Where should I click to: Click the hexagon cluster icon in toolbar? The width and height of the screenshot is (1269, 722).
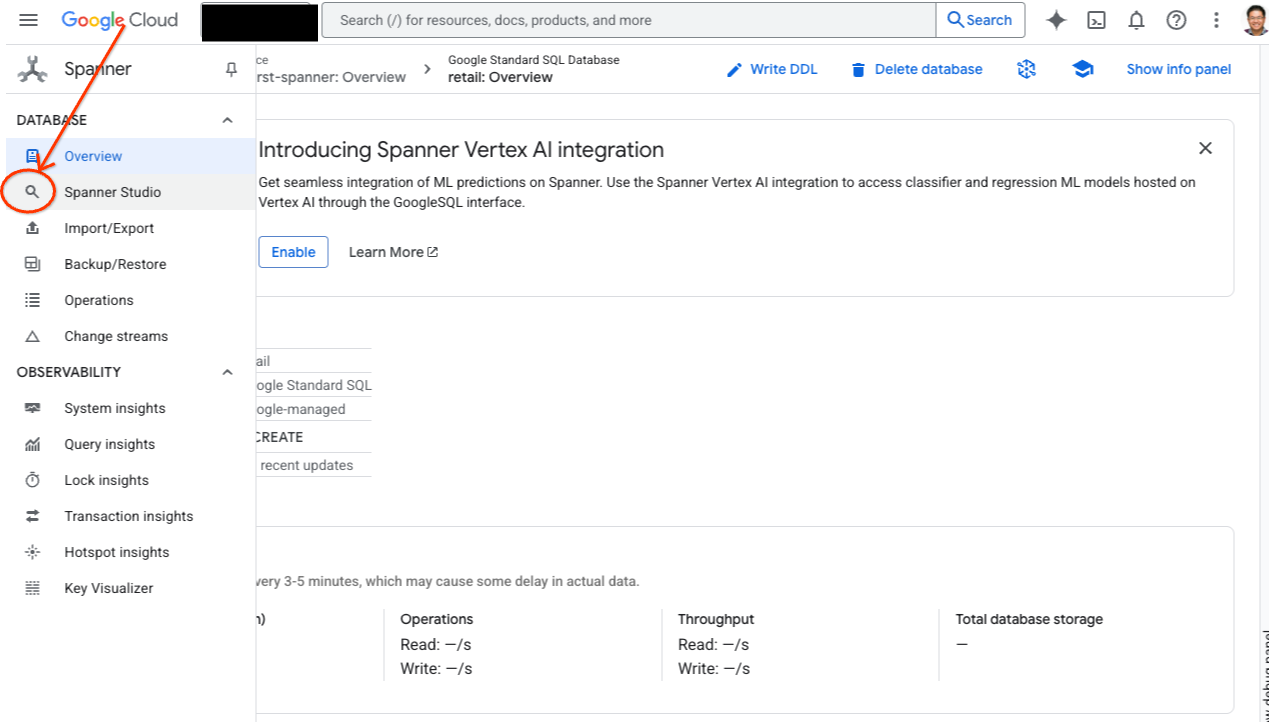click(1026, 69)
